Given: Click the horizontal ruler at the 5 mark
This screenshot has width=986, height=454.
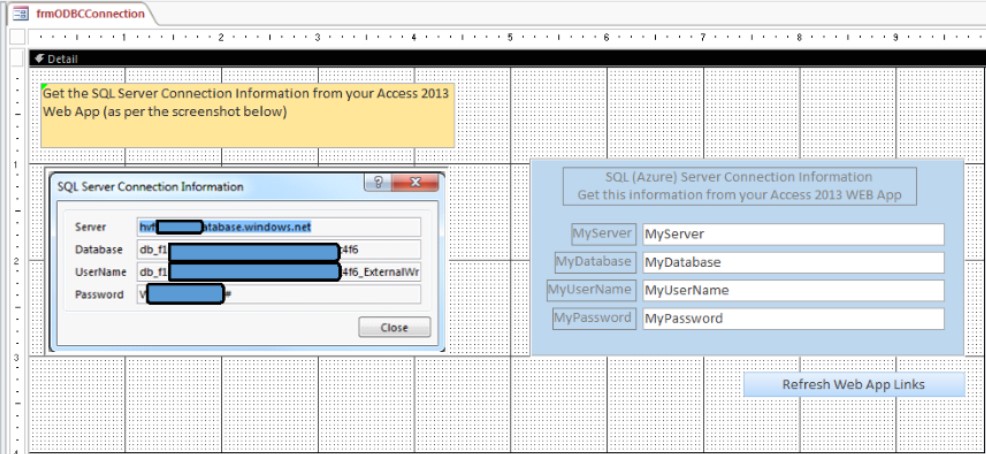Looking at the screenshot, I should pyautogui.click(x=510, y=37).
